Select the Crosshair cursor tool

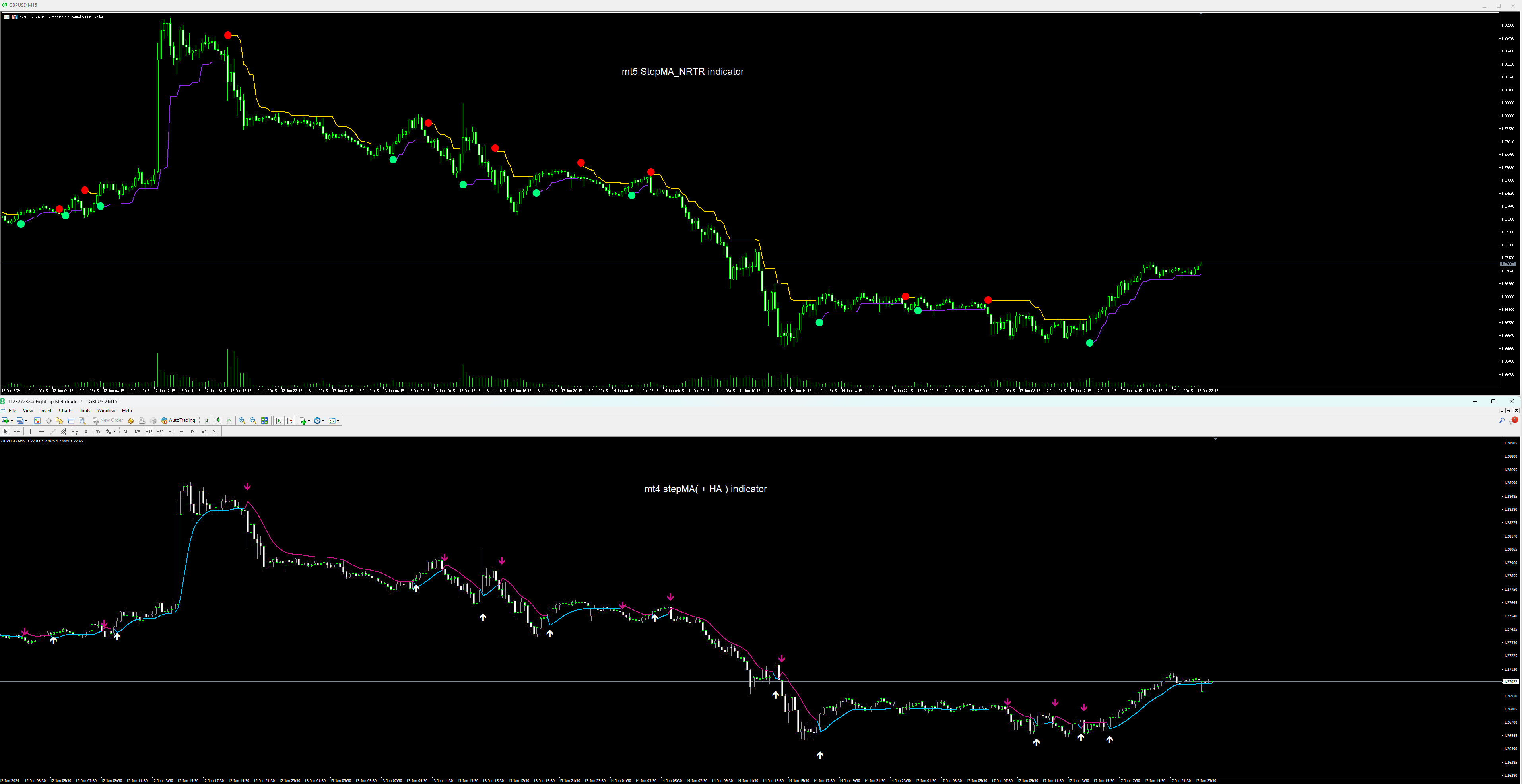point(17,432)
